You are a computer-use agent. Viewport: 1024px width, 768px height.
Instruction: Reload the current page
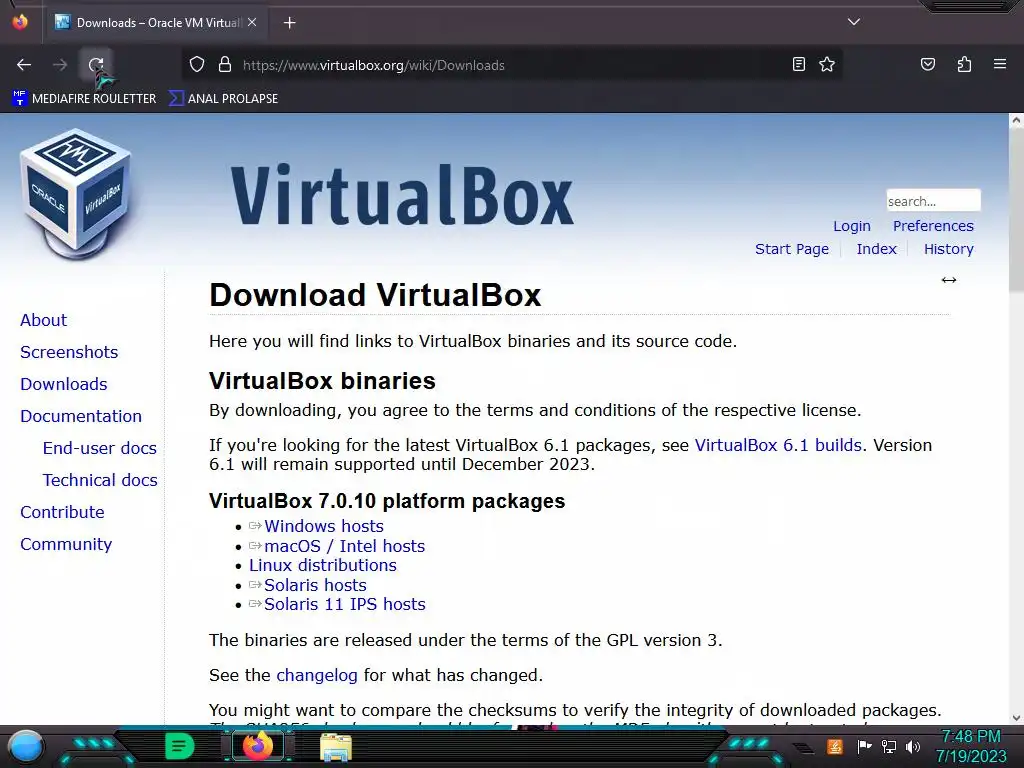(x=96, y=65)
